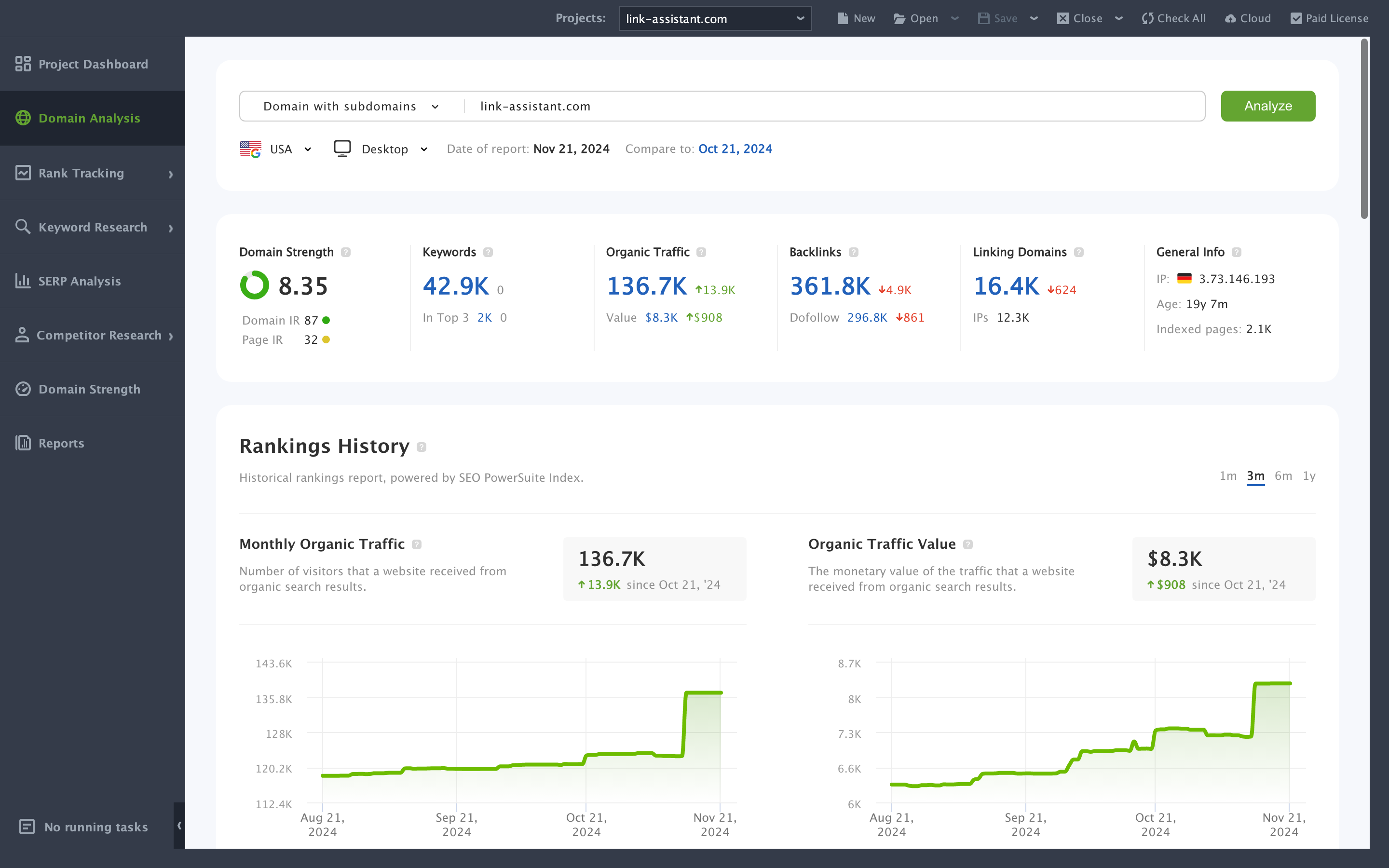Image resolution: width=1389 pixels, height=868 pixels.
Task: Select 6m time range
Action: point(1283,476)
